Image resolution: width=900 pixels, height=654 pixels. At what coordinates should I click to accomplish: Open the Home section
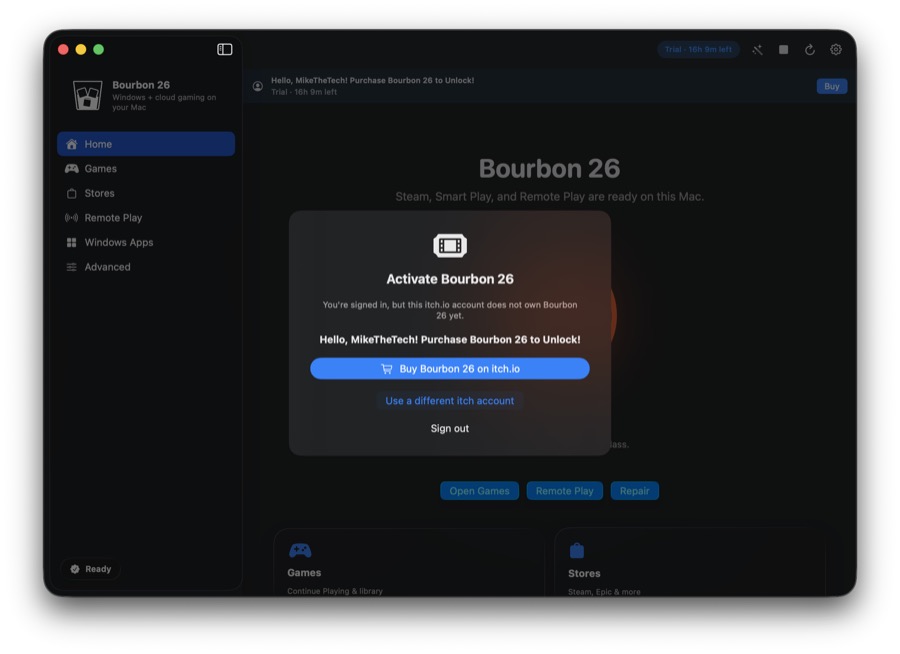tap(146, 144)
